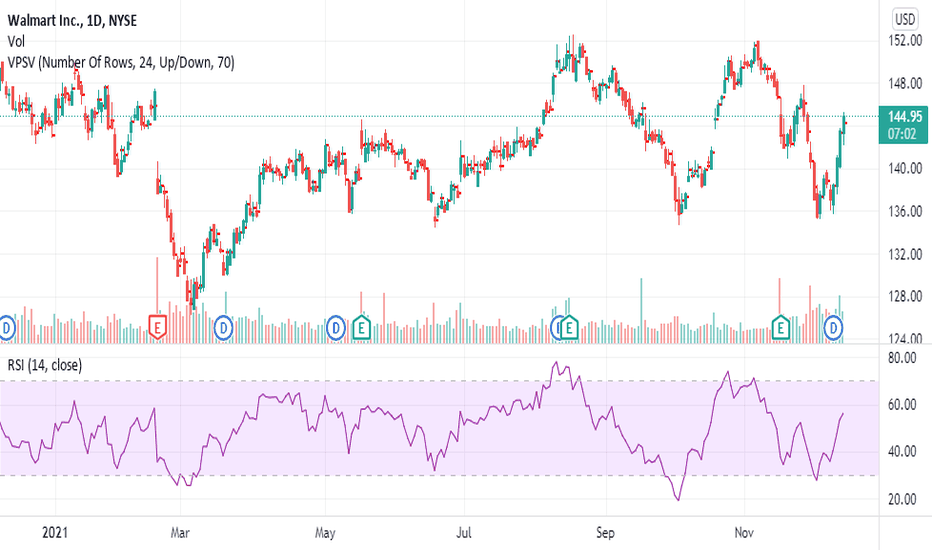Click the green E earnings marker in November
This screenshot has height=550, width=932.
point(780,327)
